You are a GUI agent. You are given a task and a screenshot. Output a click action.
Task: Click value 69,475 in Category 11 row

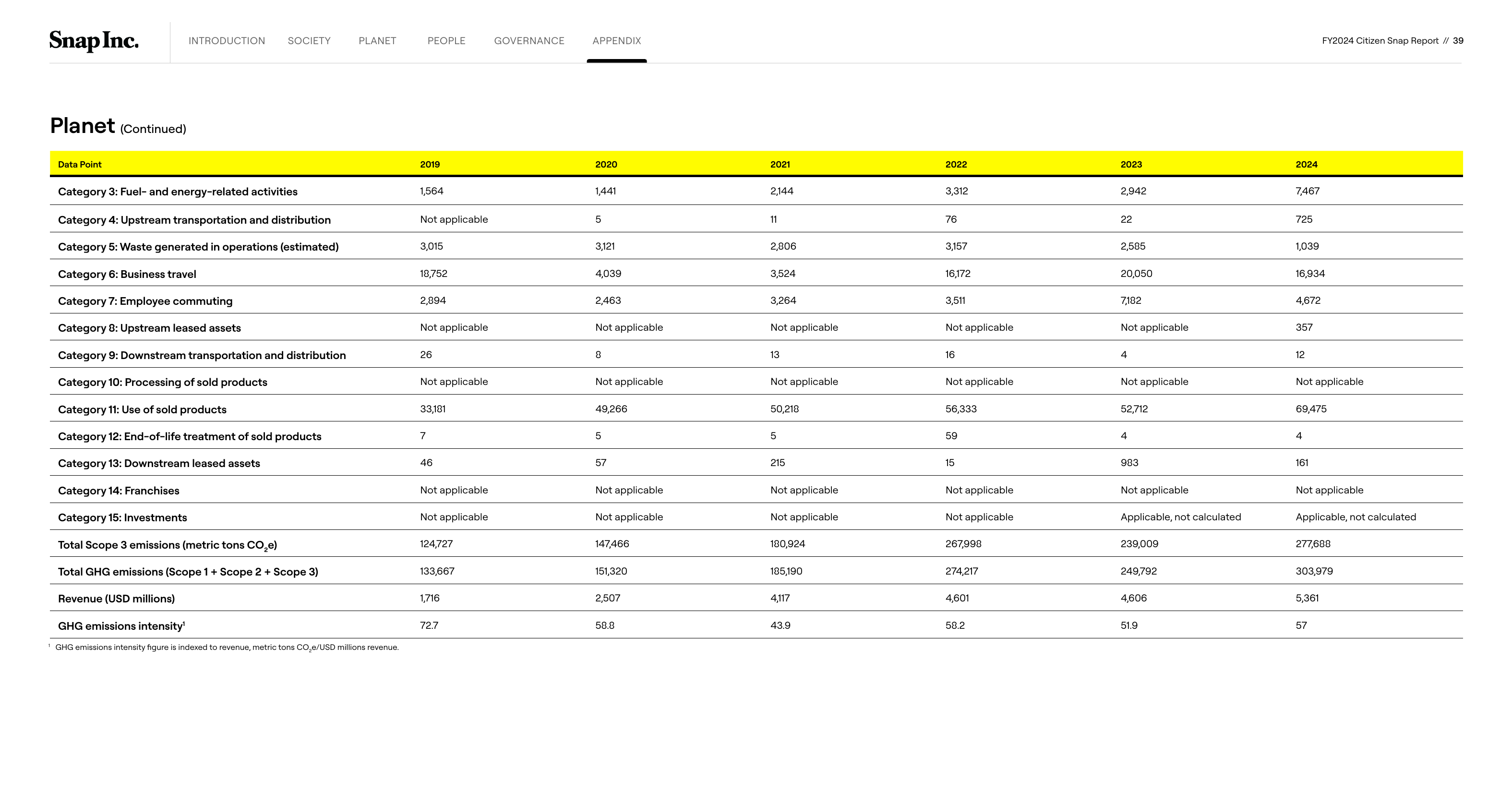[1311, 409]
